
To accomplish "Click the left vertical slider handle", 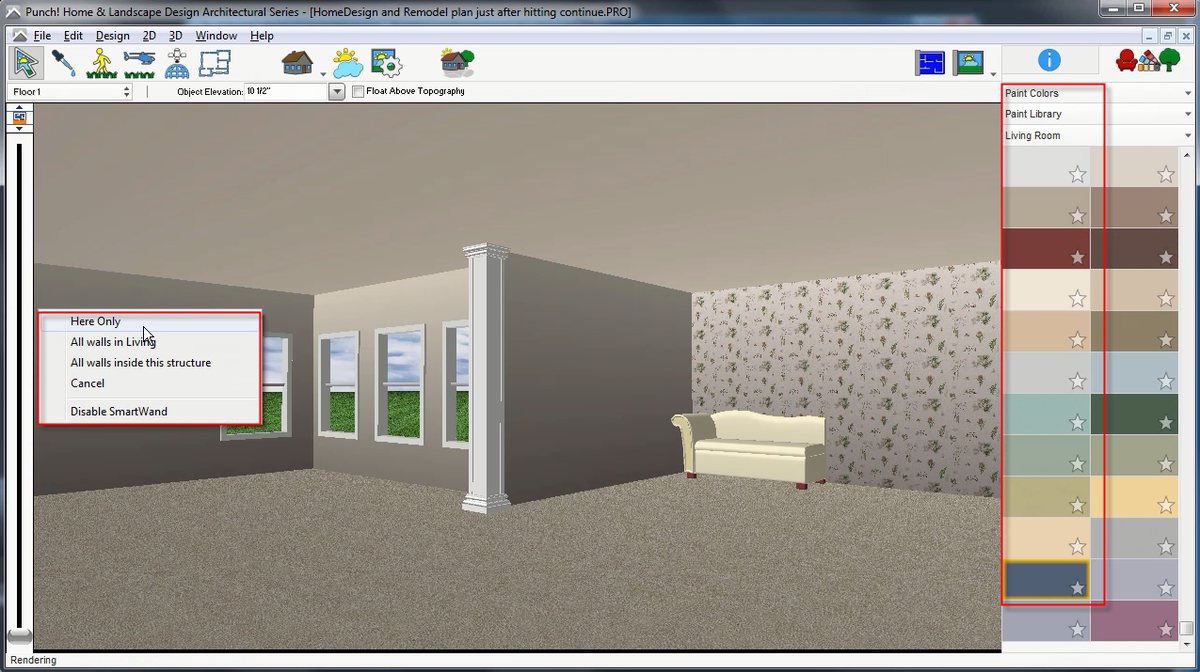I will coord(19,636).
